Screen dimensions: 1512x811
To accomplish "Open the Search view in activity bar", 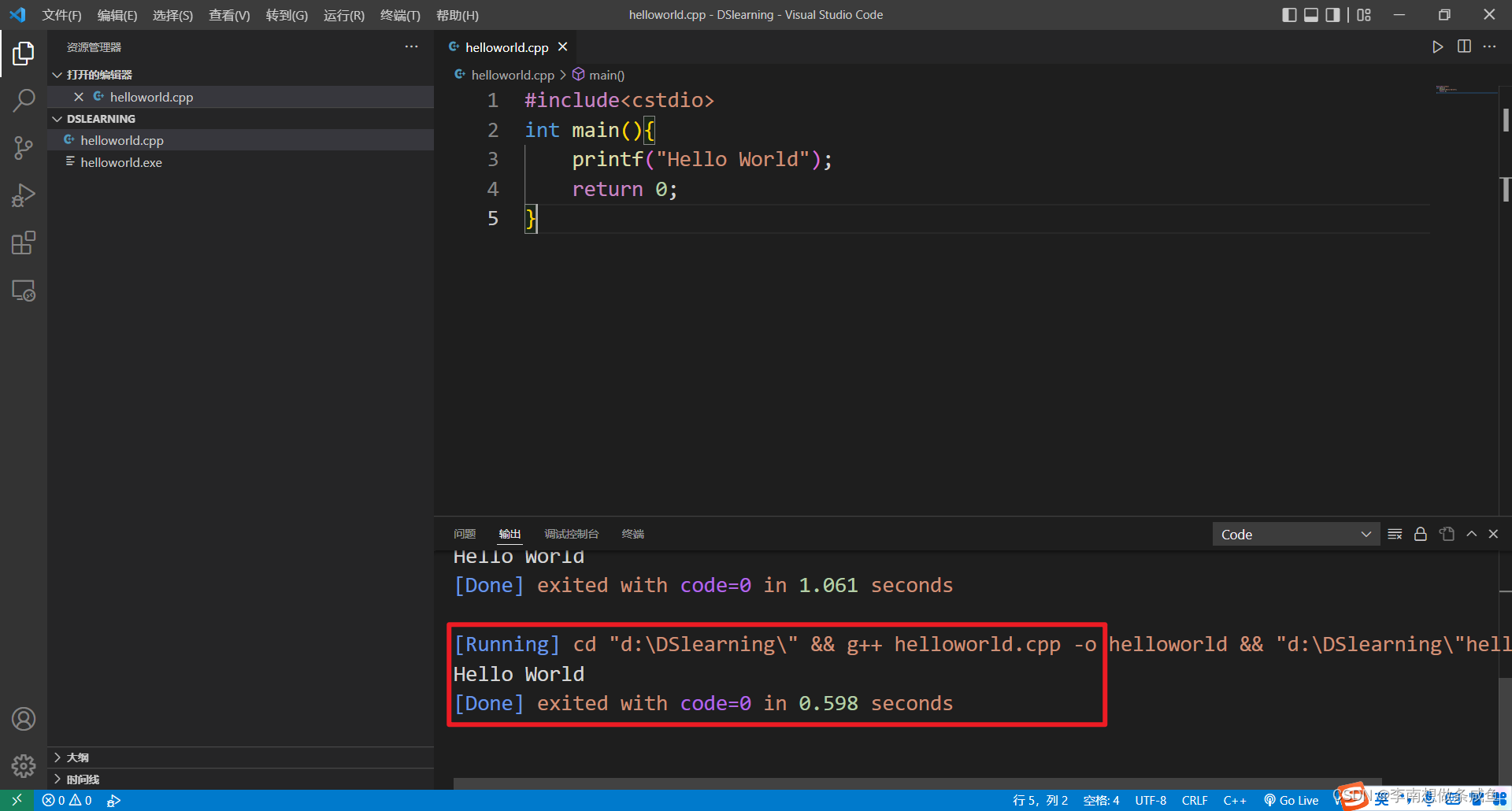I will coord(24,101).
